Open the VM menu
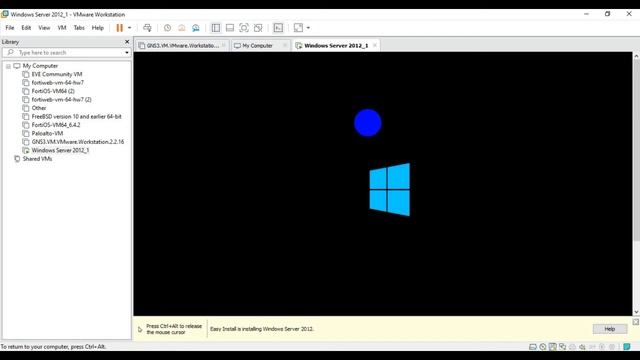Screen dimensions: 640x360 [62, 28]
